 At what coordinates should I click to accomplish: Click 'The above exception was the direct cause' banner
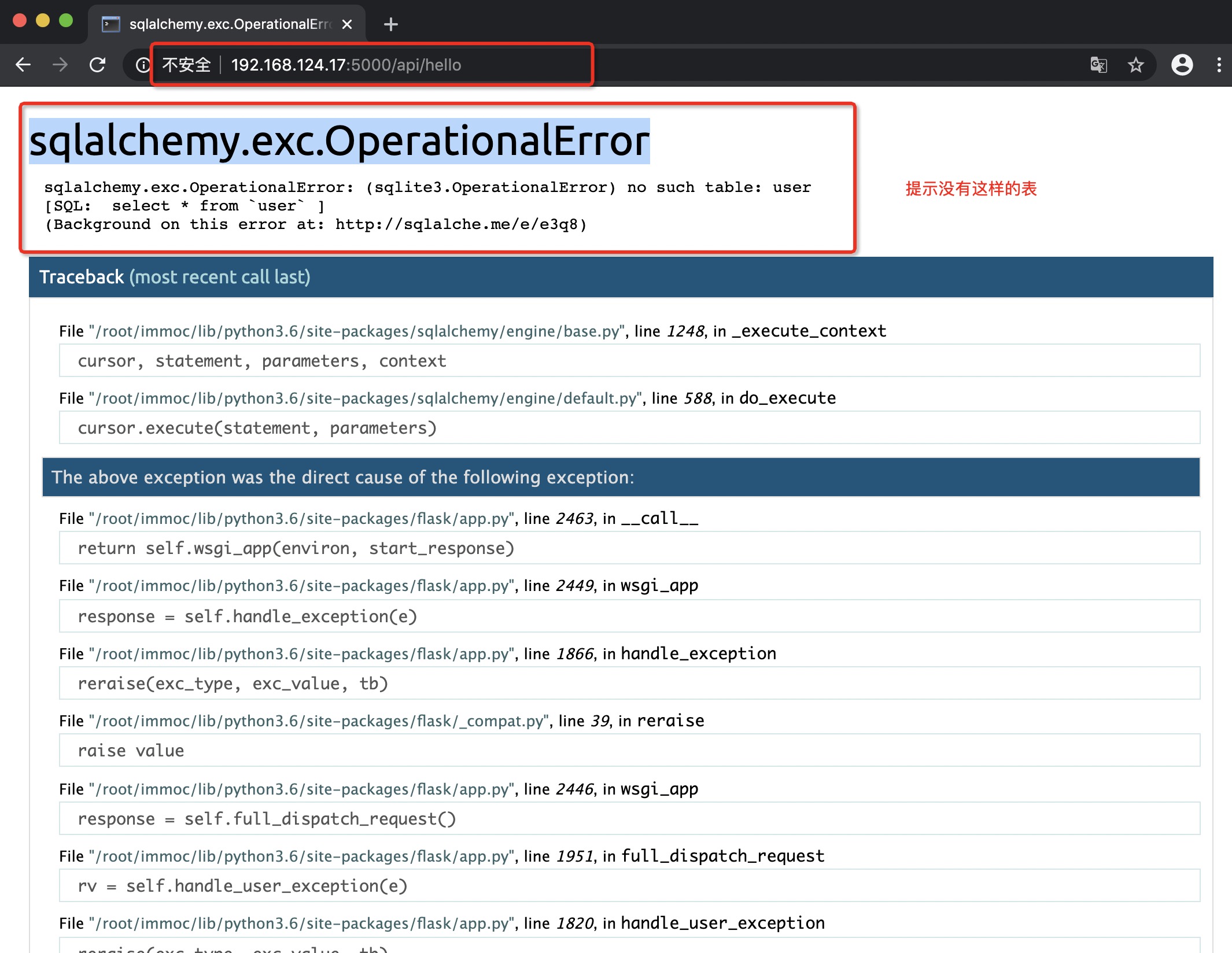[621, 477]
